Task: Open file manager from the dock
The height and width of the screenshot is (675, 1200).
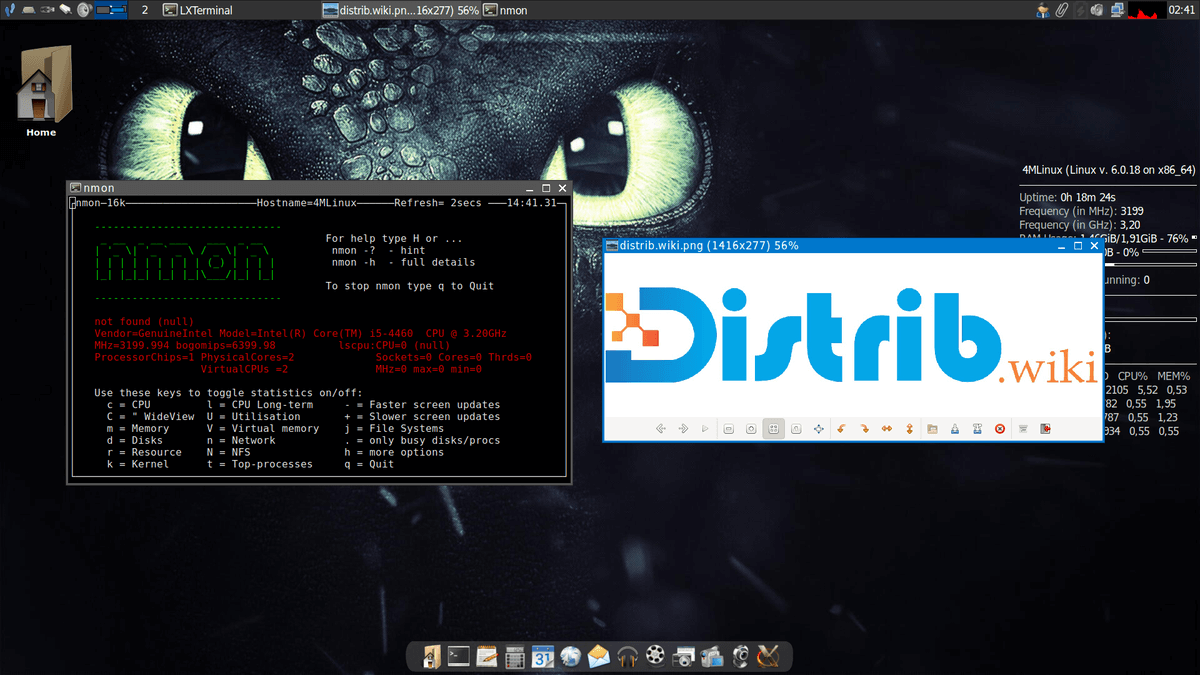Action: 431,657
